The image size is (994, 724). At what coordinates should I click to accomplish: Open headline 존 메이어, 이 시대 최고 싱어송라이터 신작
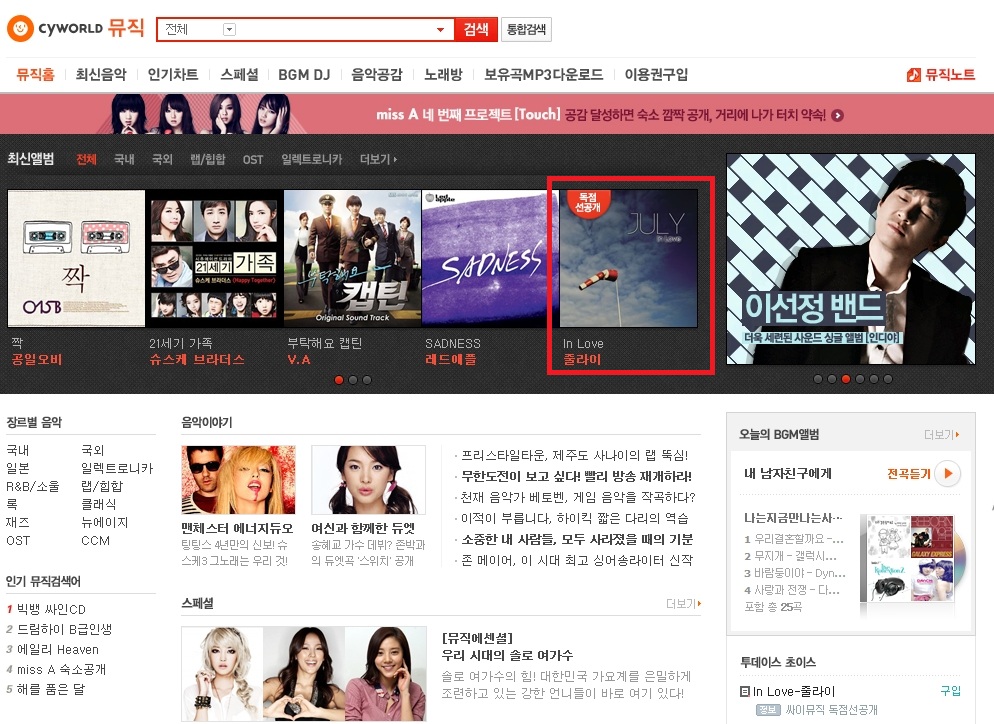pyautogui.click(x=577, y=560)
